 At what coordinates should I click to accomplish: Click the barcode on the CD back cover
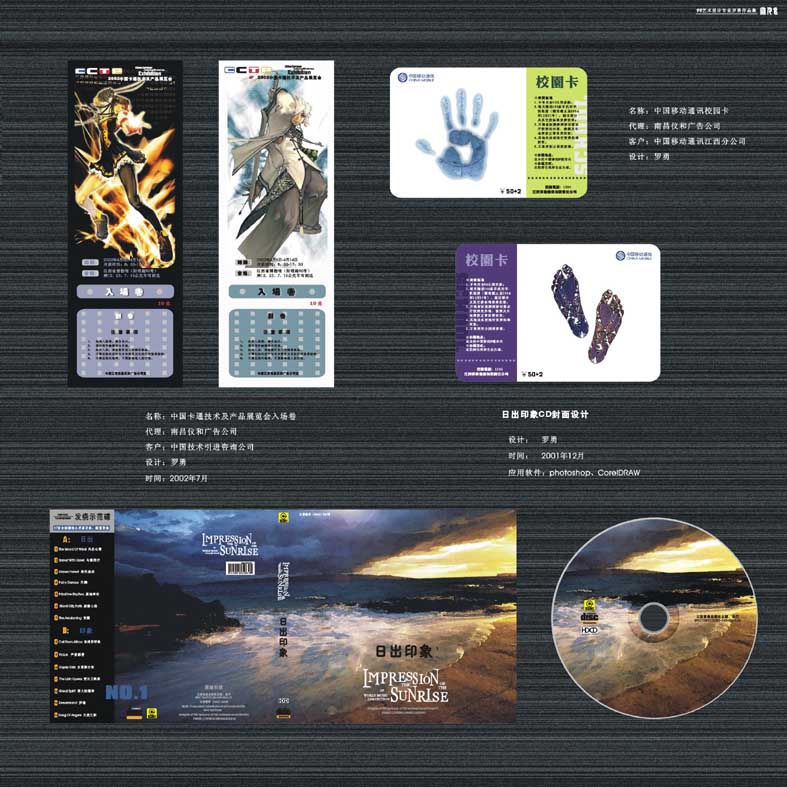(x=240, y=568)
